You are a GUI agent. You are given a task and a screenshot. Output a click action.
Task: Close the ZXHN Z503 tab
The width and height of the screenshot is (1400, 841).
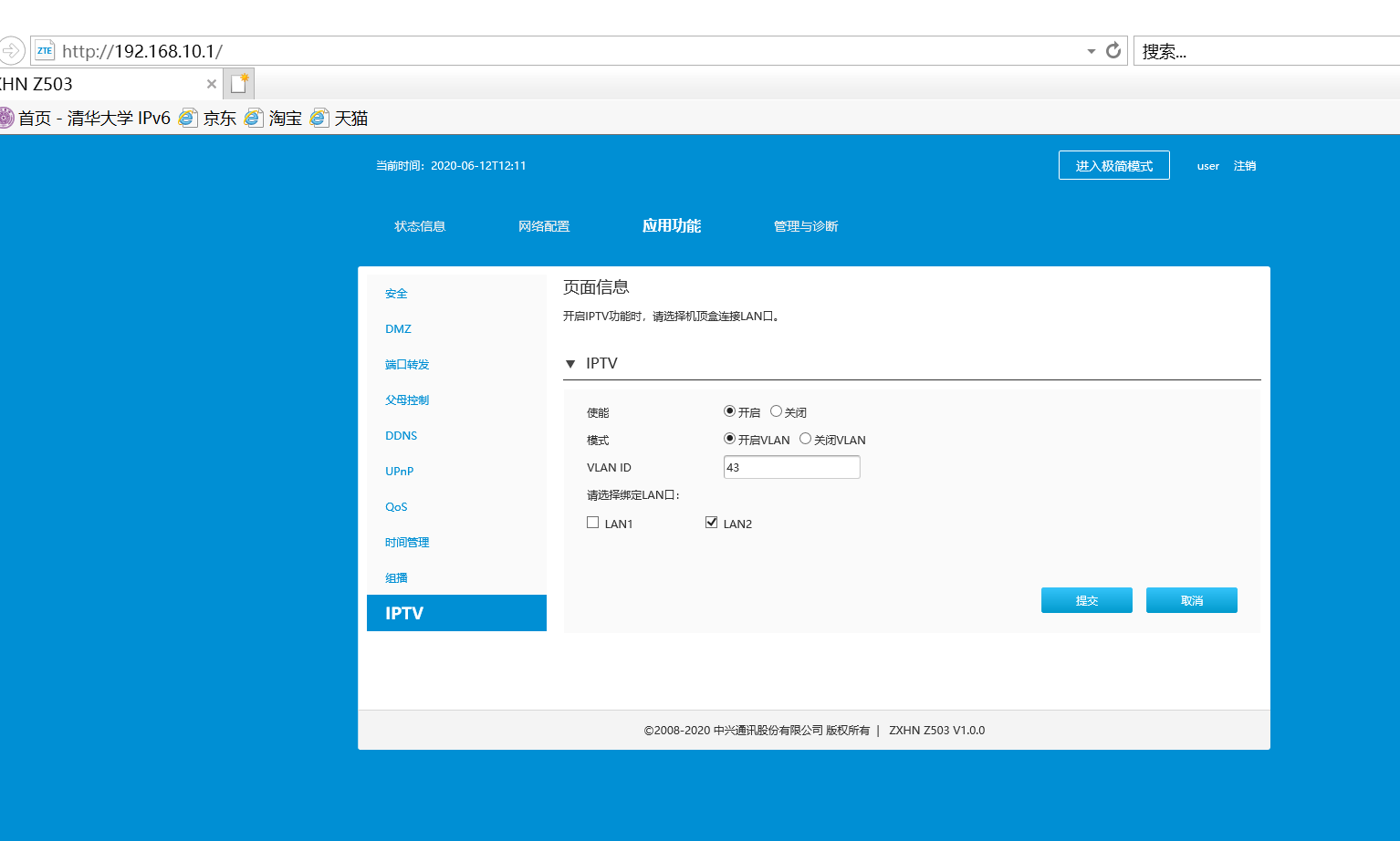coord(212,84)
